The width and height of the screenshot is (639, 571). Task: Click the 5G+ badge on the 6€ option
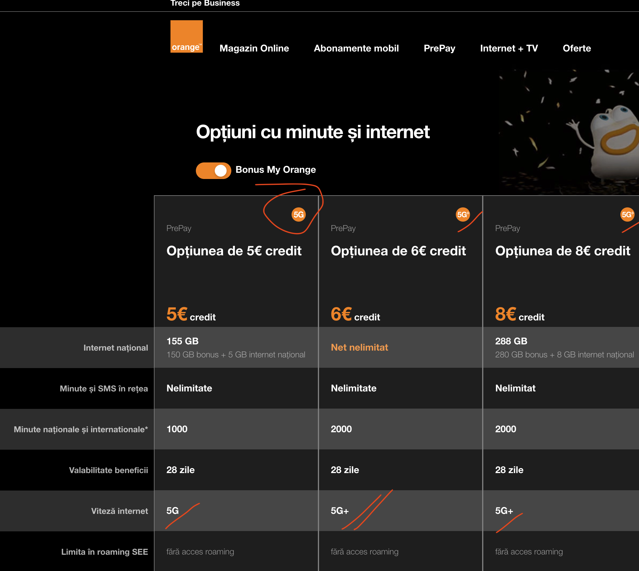[463, 214]
